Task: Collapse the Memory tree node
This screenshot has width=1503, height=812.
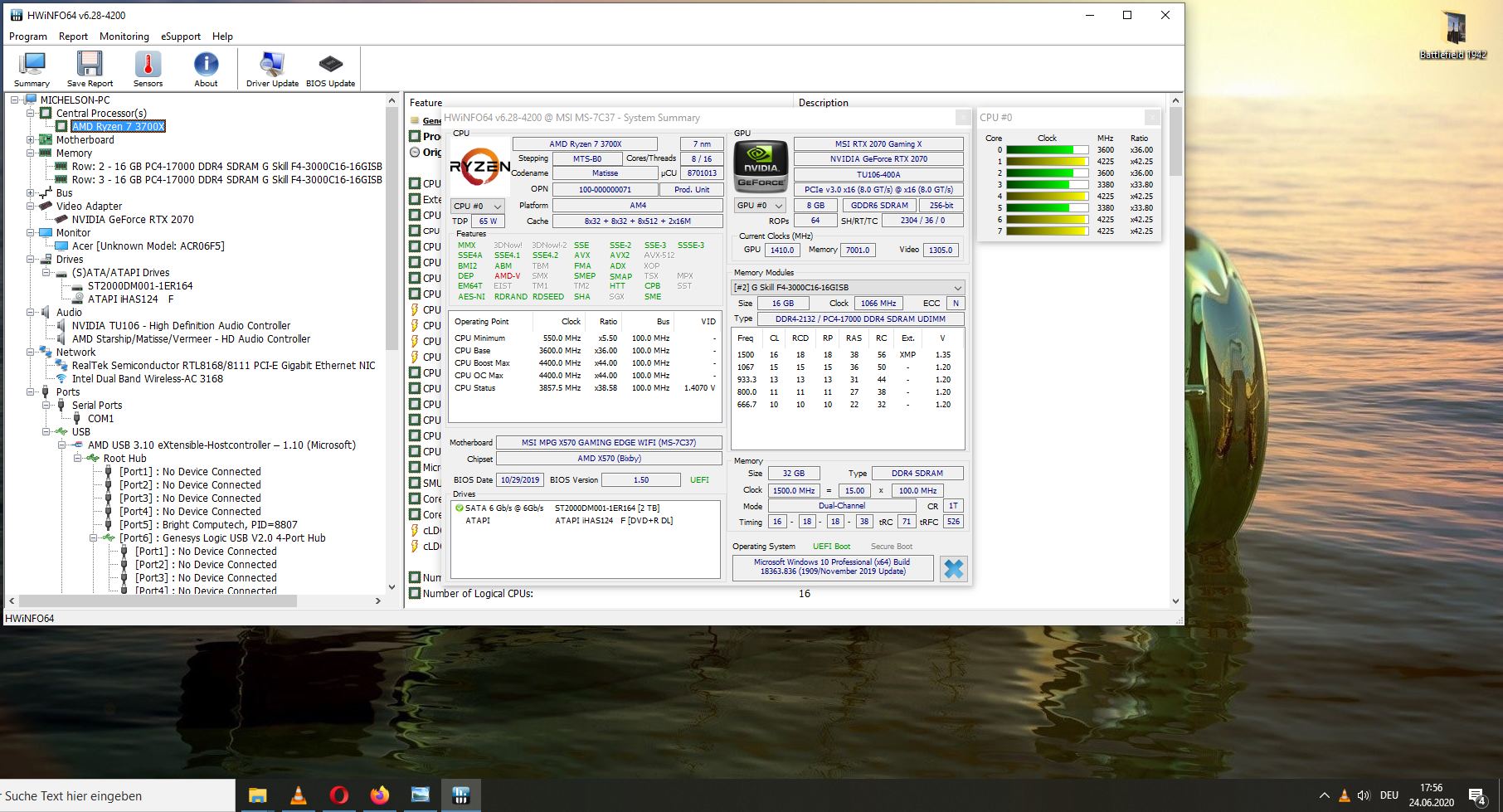Action: 30,153
